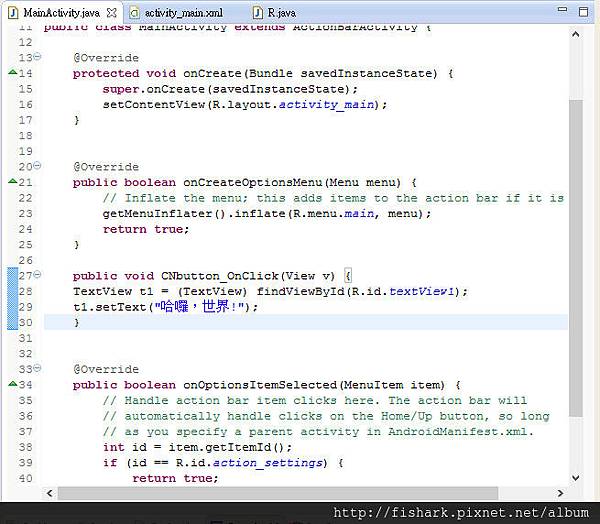Close the MainActivity.java tab
The height and width of the screenshot is (524, 600).
click(x=111, y=13)
